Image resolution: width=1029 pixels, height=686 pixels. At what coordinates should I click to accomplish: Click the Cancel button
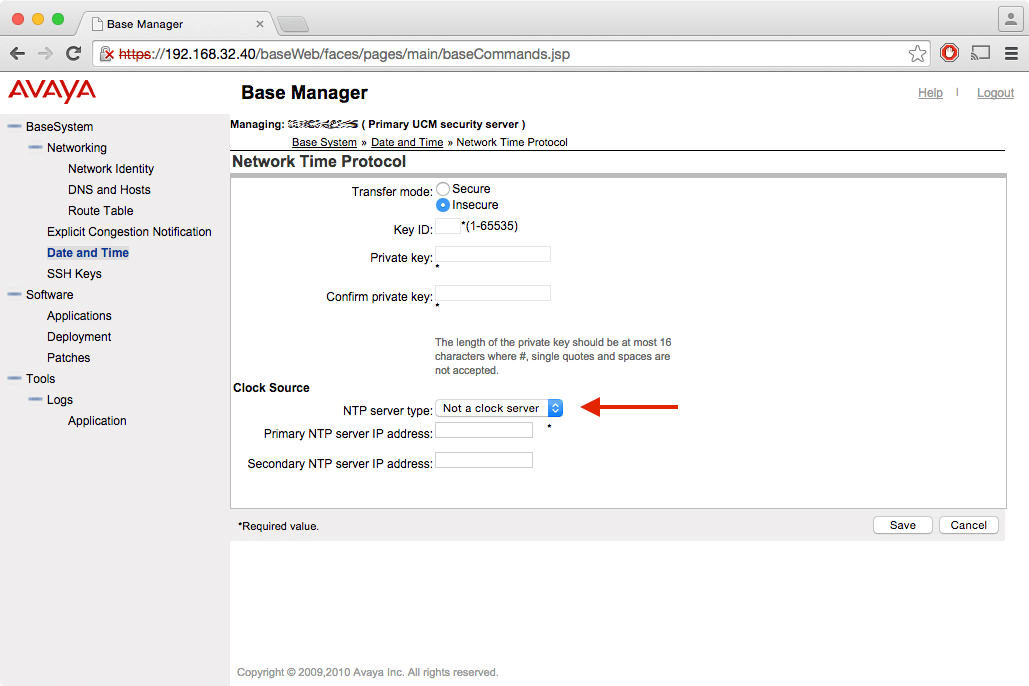pyautogui.click(x=969, y=525)
